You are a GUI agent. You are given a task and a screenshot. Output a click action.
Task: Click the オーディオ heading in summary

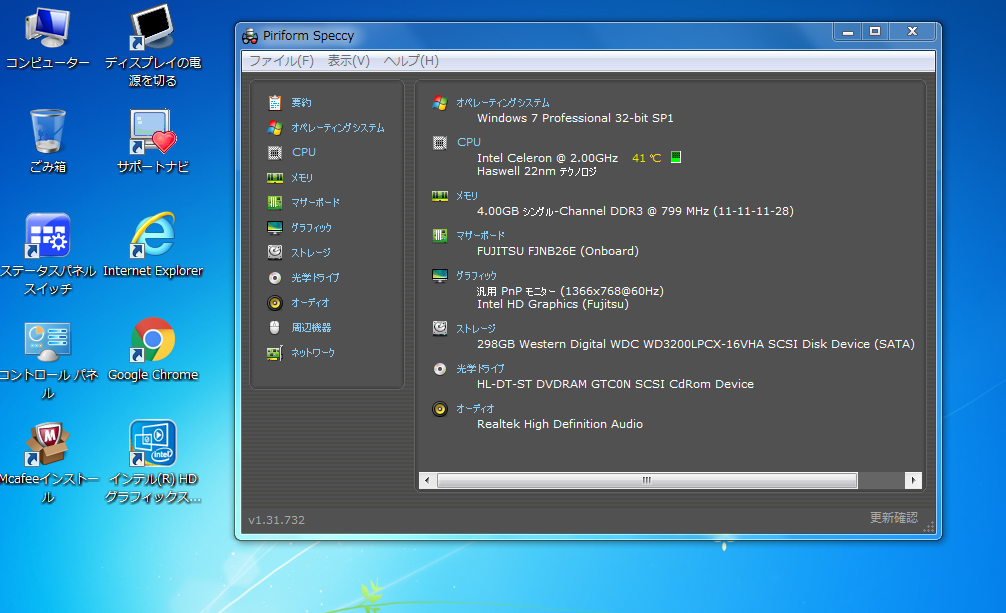[x=475, y=408]
